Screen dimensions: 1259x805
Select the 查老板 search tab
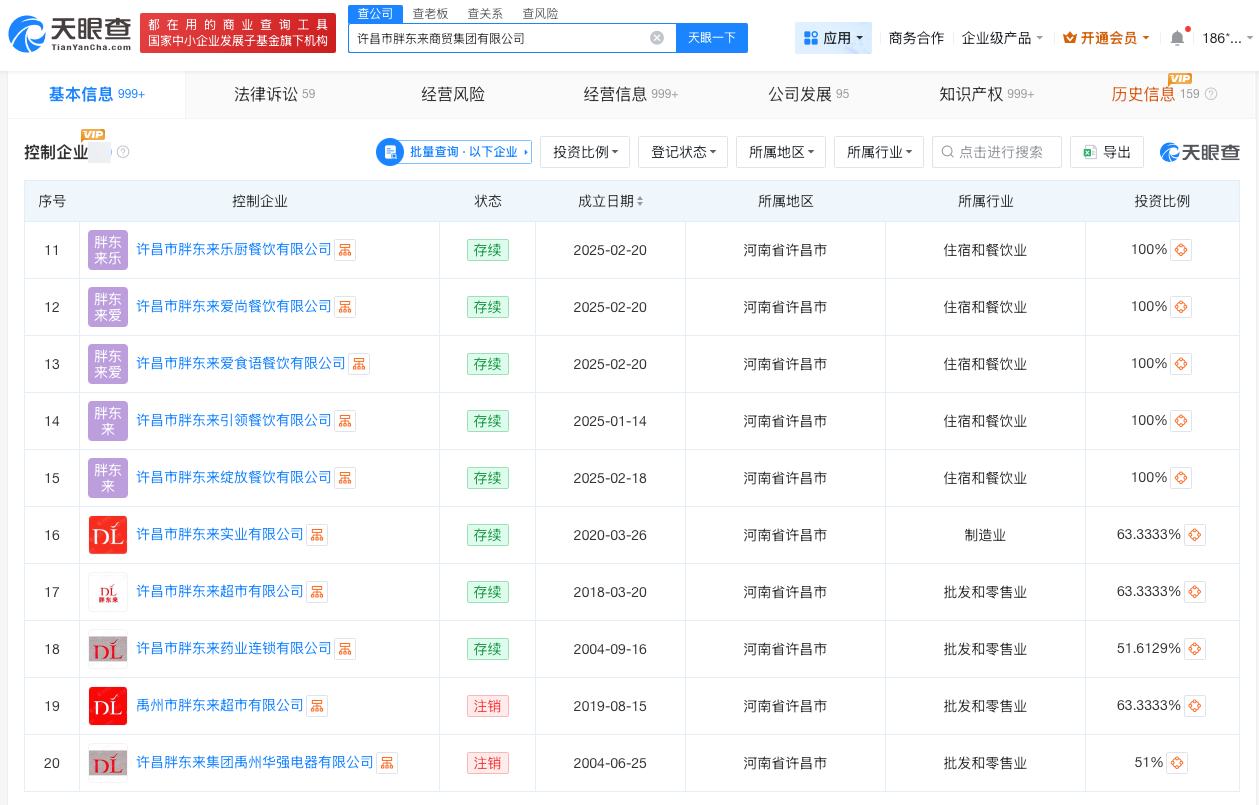pos(430,13)
